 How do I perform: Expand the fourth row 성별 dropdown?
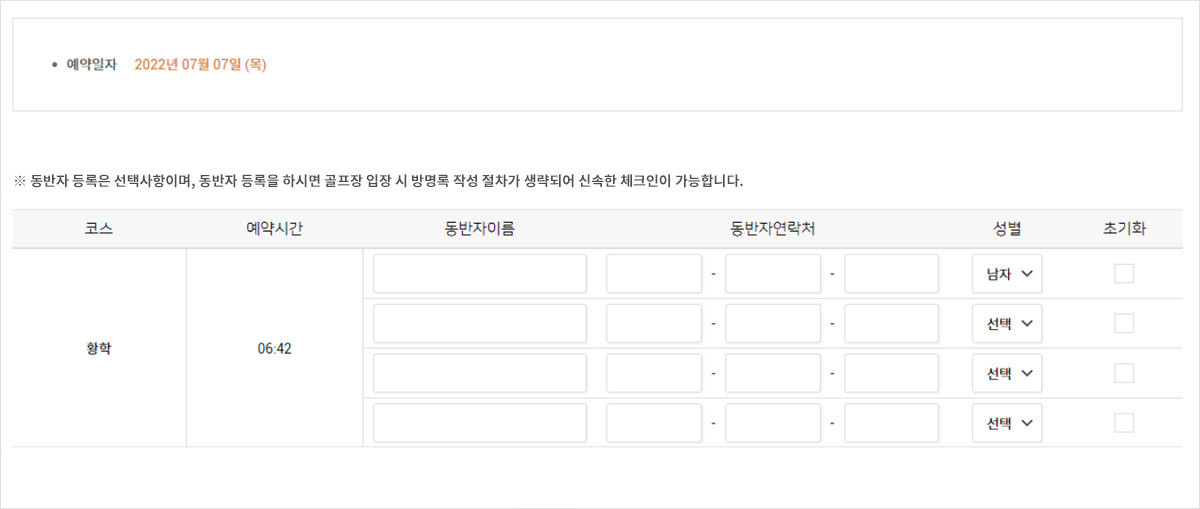[x=1007, y=423]
